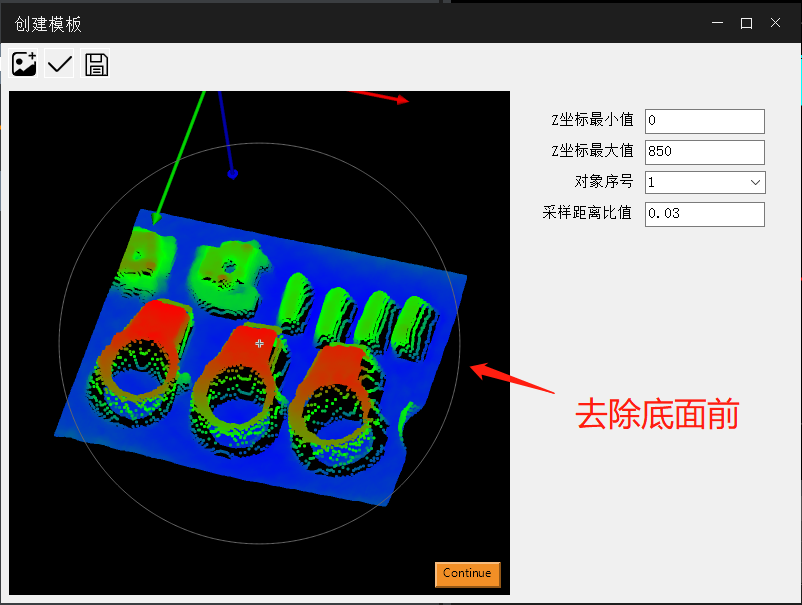Image resolution: width=802 pixels, height=605 pixels.
Task: Click the Z坐标最大值 label
Action: (x=592, y=150)
